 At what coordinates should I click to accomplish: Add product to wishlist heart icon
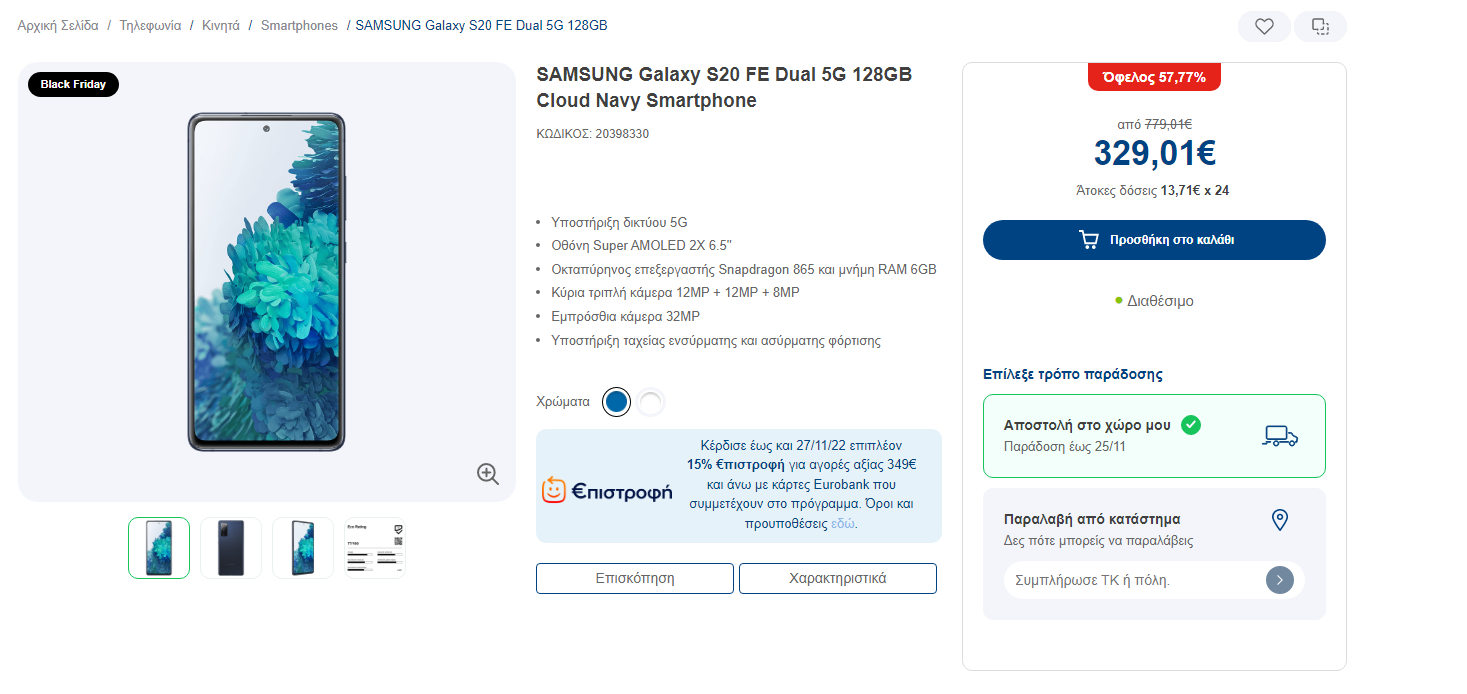[1264, 27]
